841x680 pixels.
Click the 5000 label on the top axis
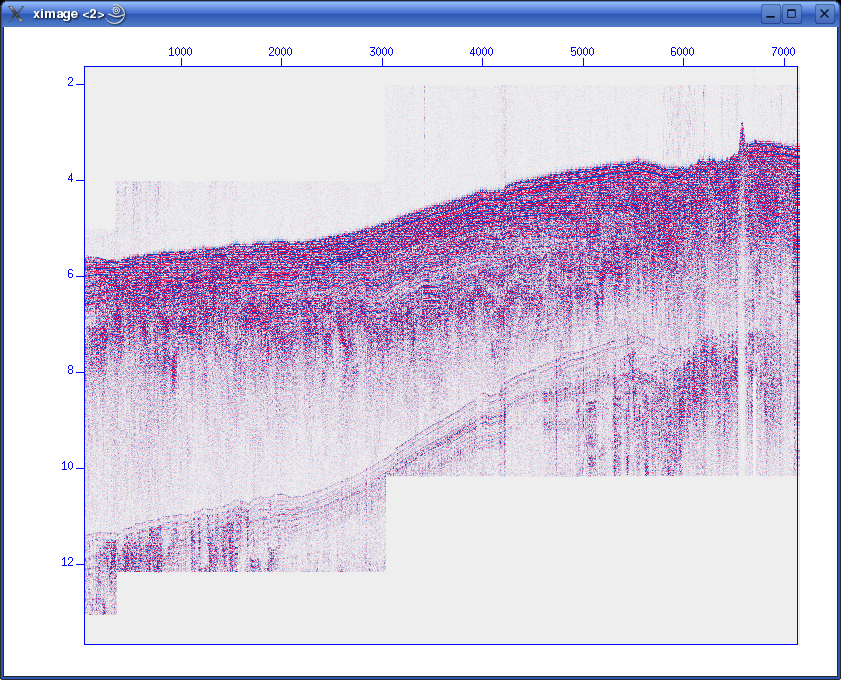tap(582, 51)
